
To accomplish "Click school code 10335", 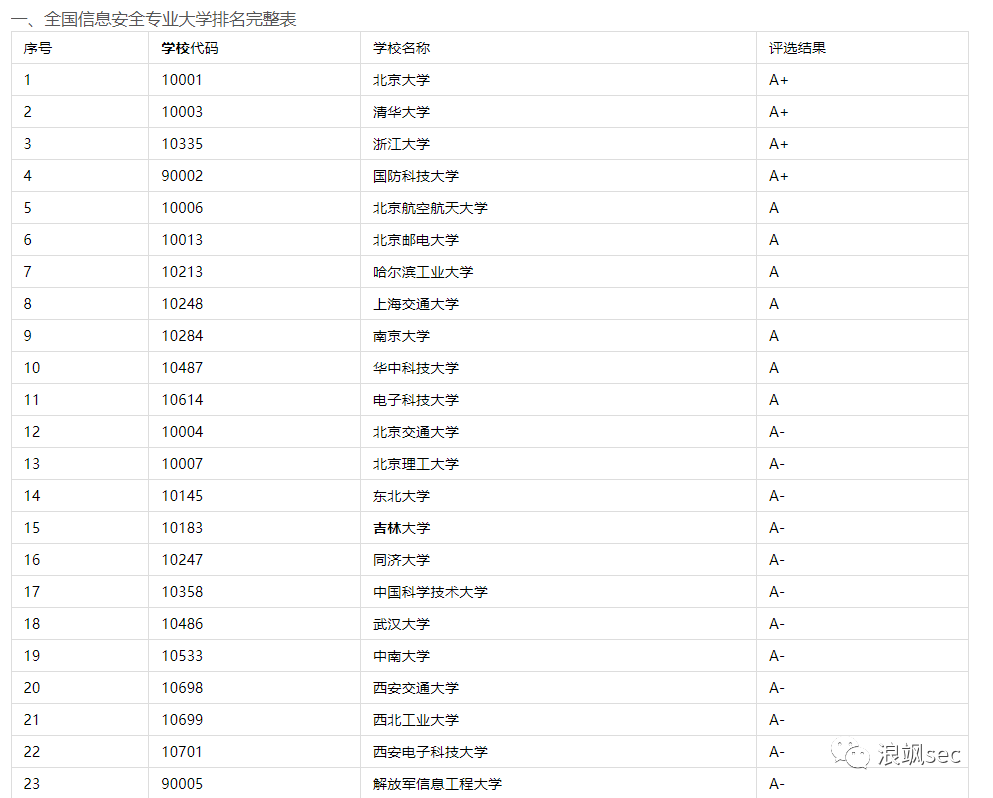I will point(182,144).
